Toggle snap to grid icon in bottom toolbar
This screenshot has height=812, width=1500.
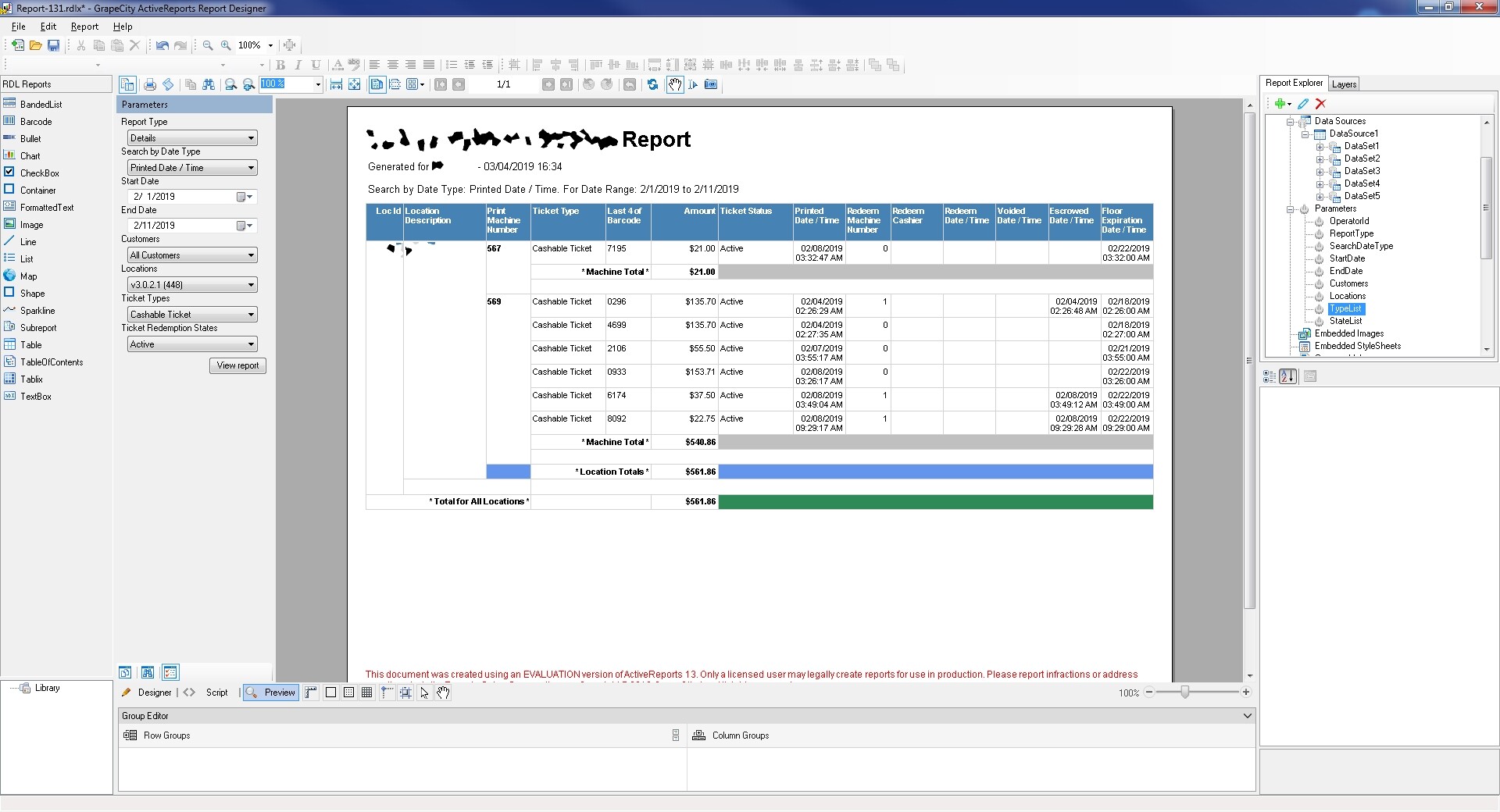[x=405, y=693]
